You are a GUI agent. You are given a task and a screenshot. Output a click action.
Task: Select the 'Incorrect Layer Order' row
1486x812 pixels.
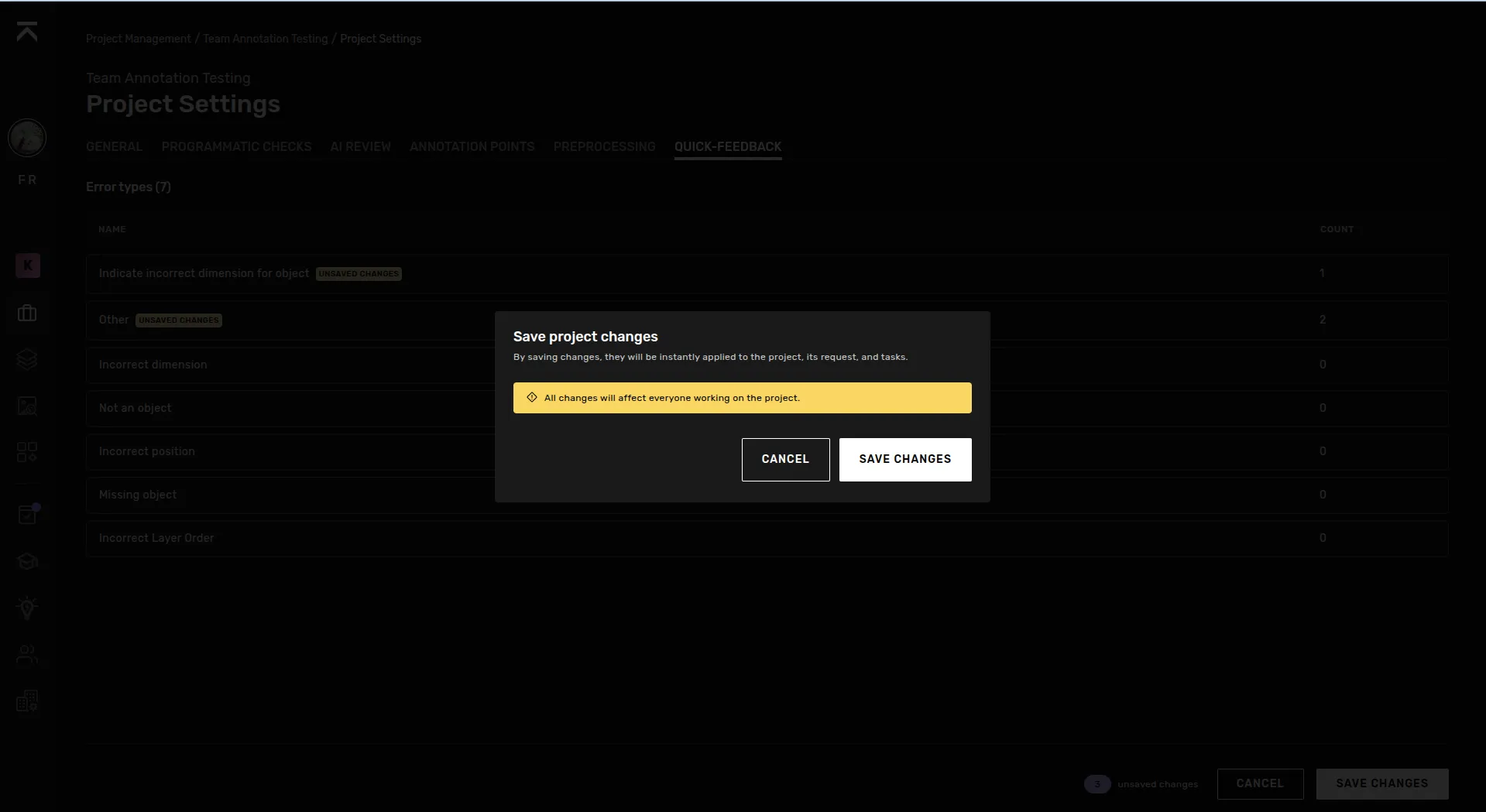click(767, 538)
